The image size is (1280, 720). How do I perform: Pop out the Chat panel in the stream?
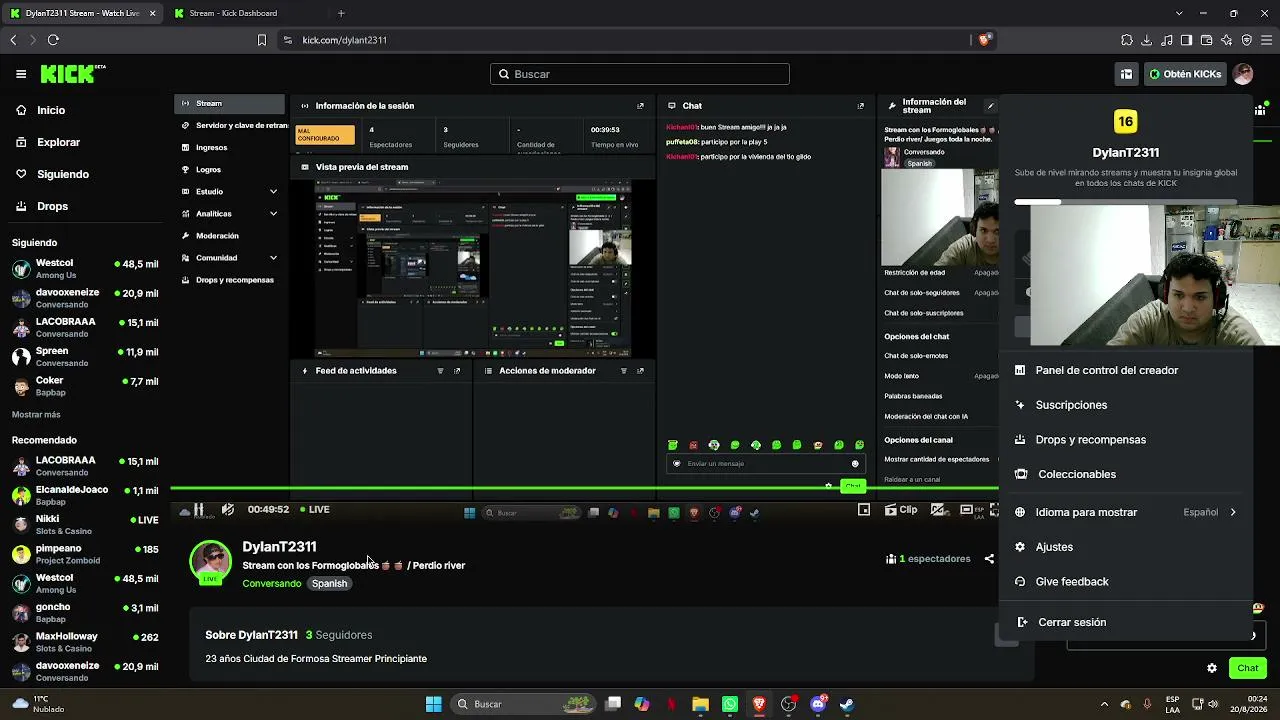861,105
